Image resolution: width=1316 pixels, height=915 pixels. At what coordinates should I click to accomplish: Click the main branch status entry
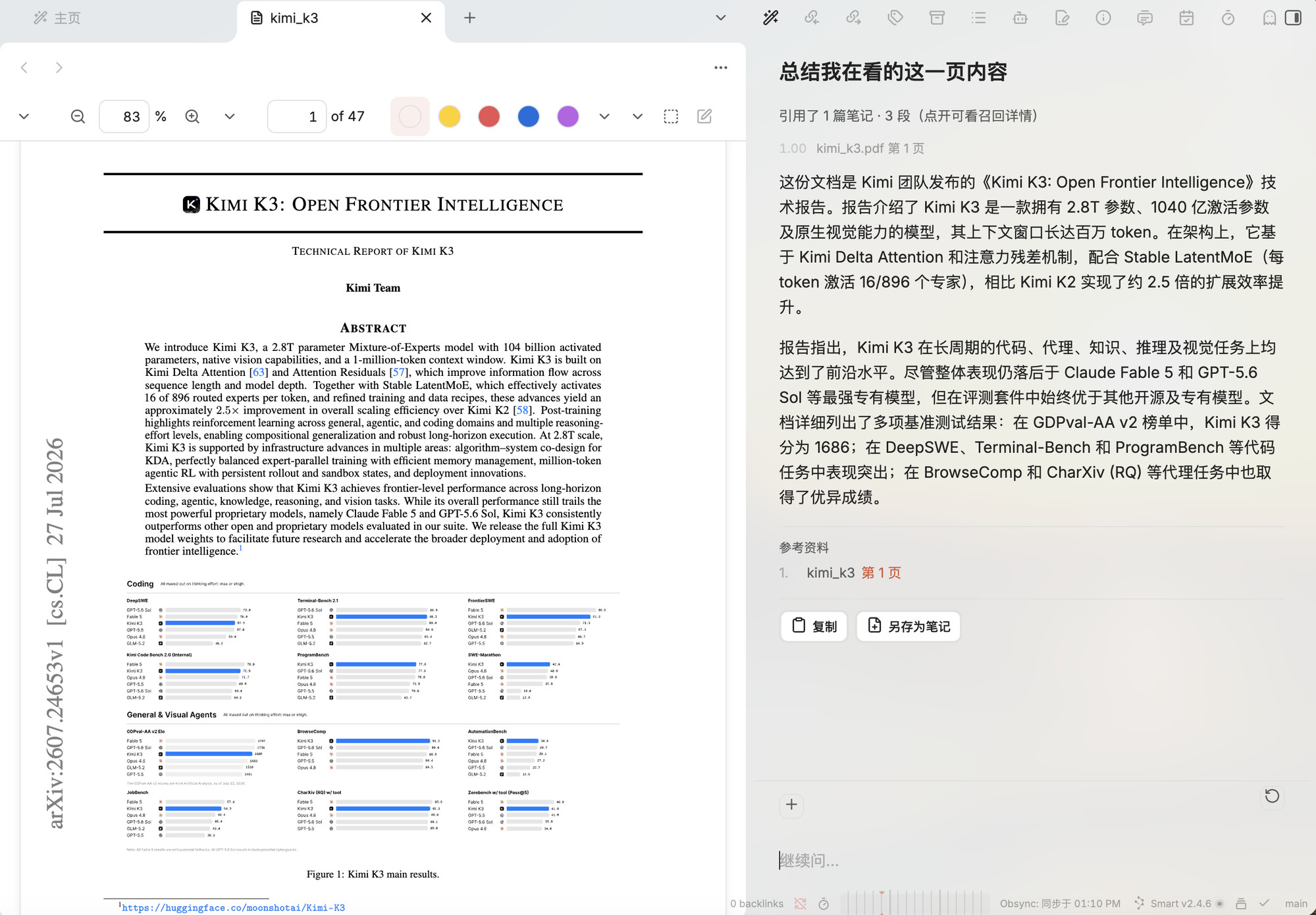pyautogui.click(x=1296, y=904)
